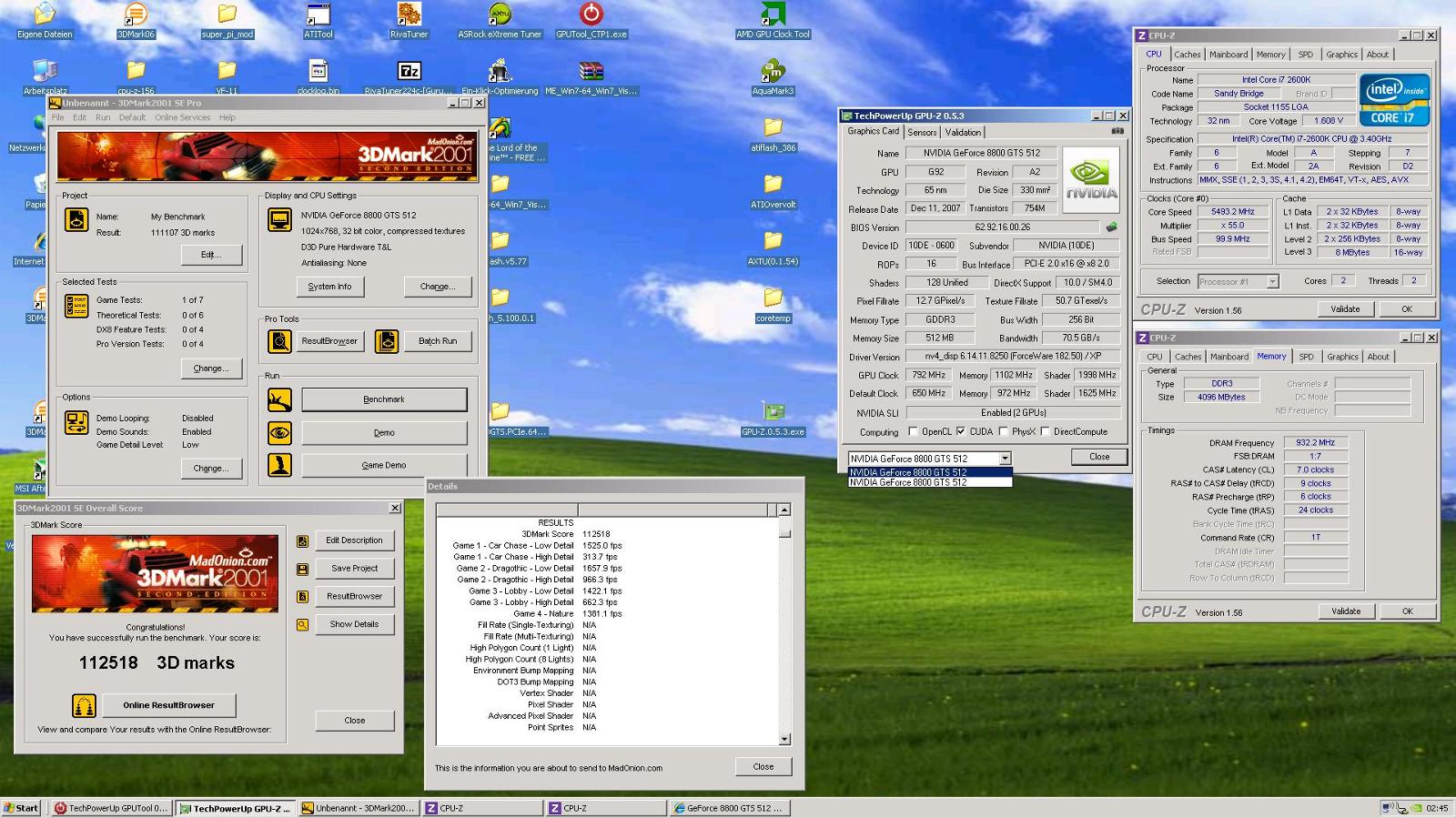The image size is (1456, 818).
Task: Launch ATITool from the desktop
Action: tap(318, 15)
